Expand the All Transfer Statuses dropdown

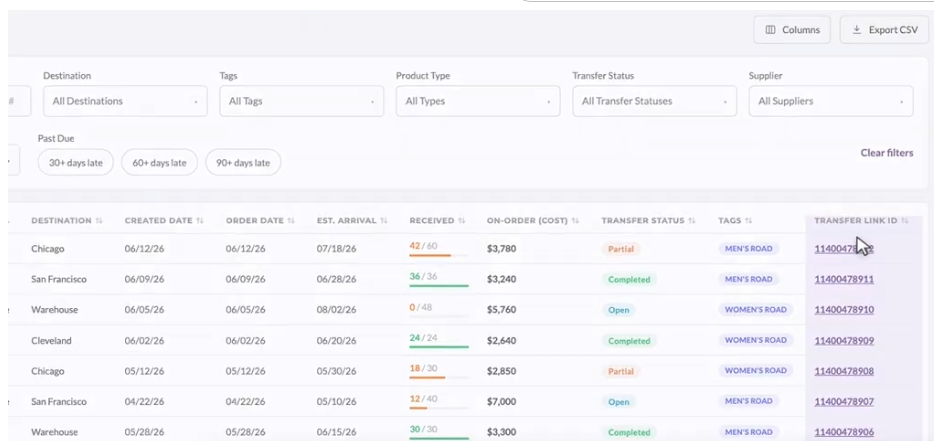[x=654, y=101]
